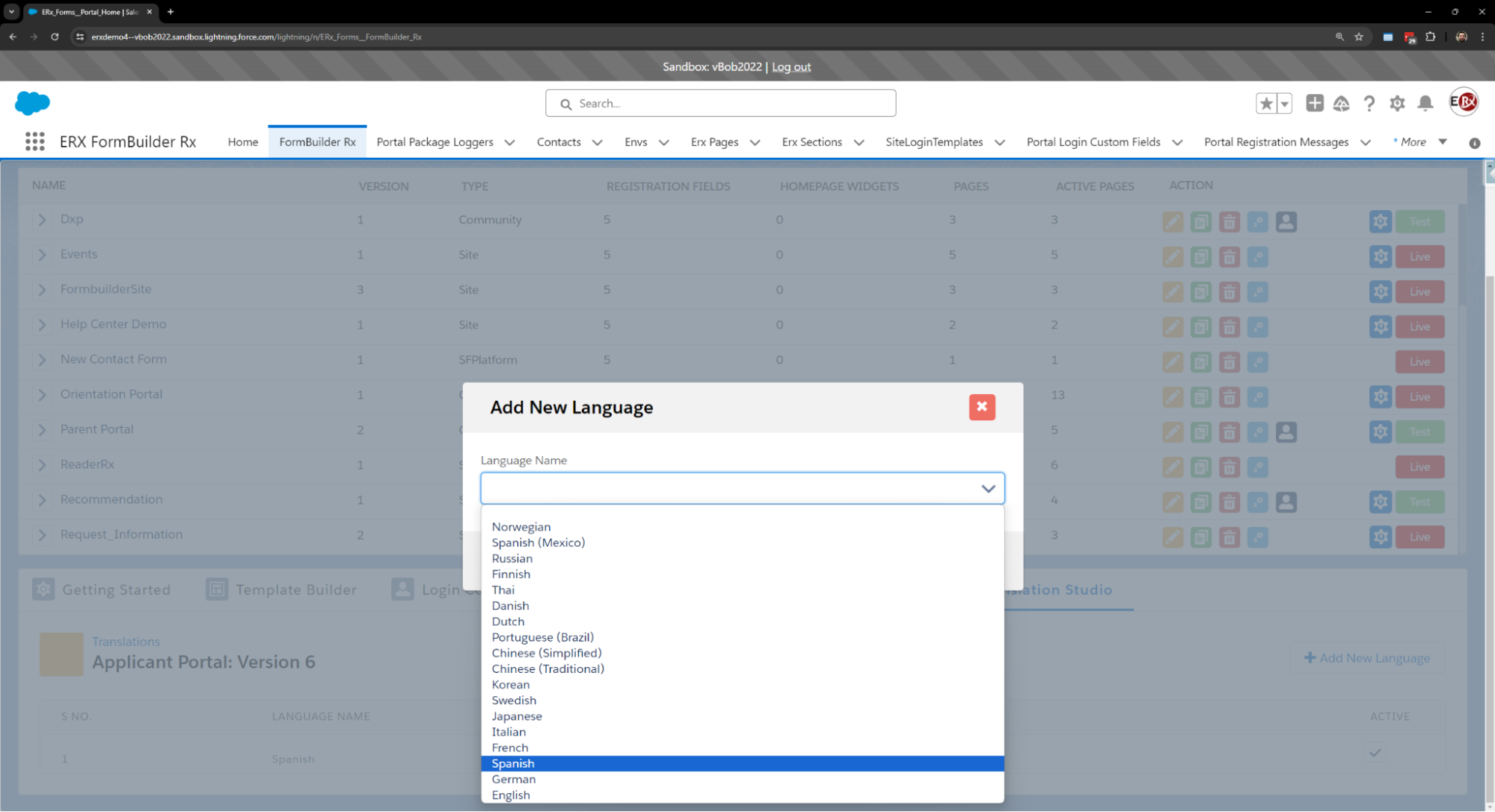Click the clone icon for Events row

(1201, 256)
